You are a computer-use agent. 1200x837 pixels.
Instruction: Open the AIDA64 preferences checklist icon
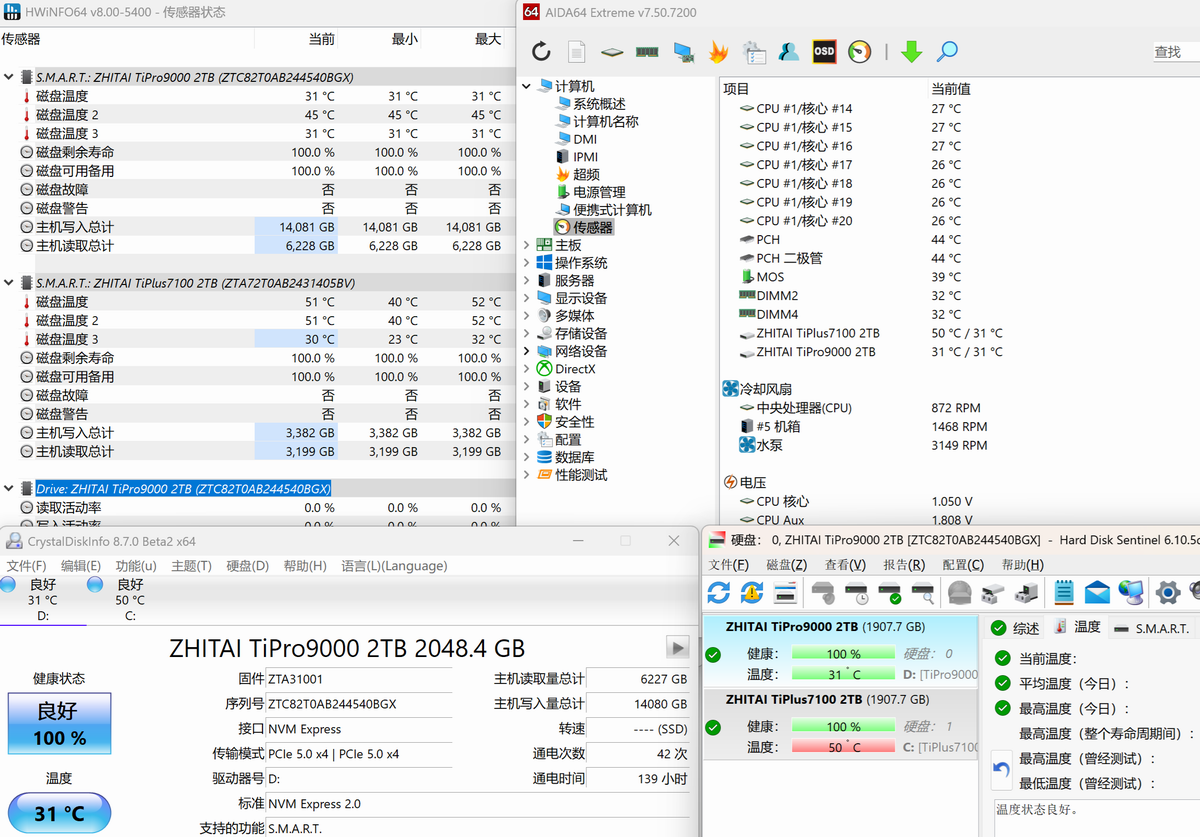pyautogui.click(x=754, y=51)
